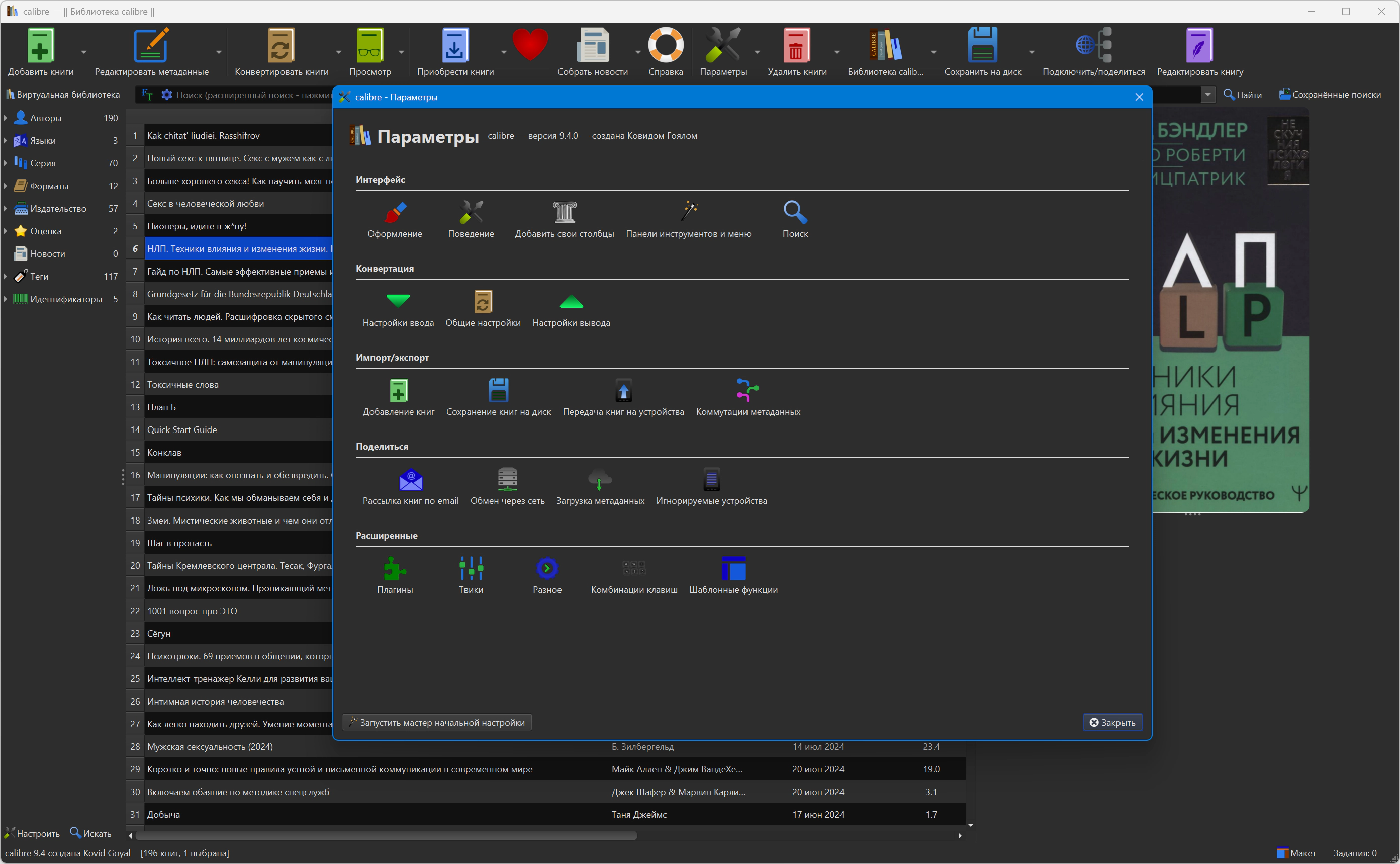Open Шаблонные функции settings
This screenshot has width=1400, height=864.
pyautogui.click(x=733, y=575)
